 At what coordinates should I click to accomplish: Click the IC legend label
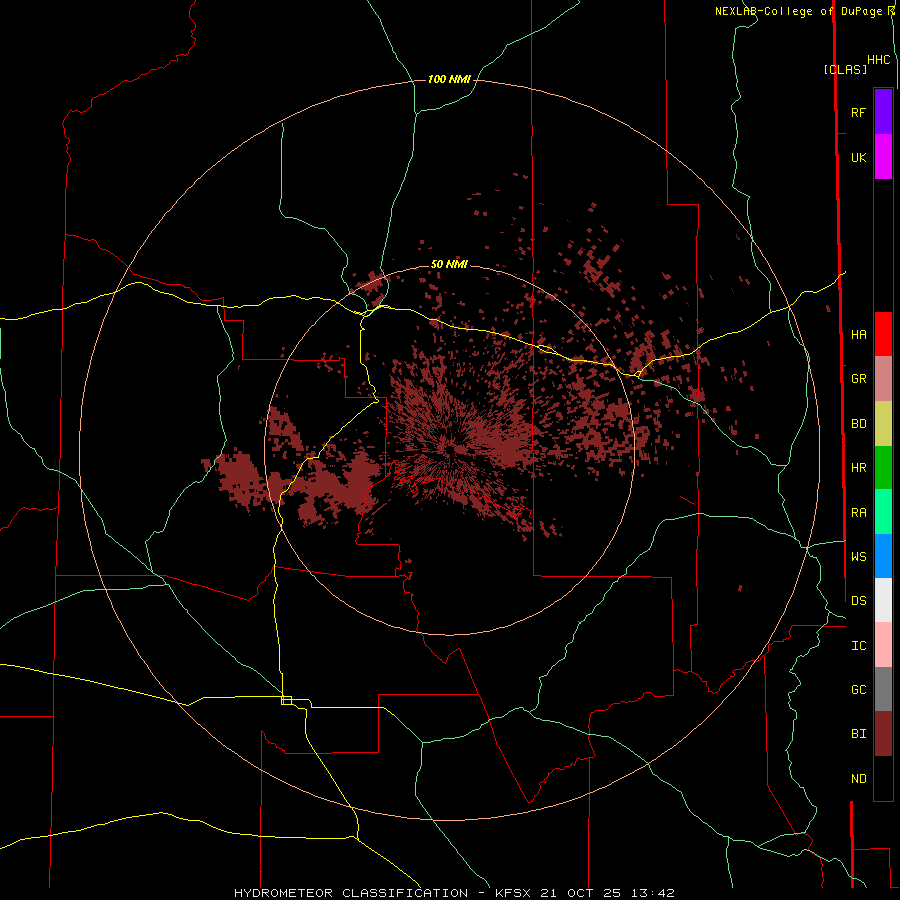pos(859,646)
